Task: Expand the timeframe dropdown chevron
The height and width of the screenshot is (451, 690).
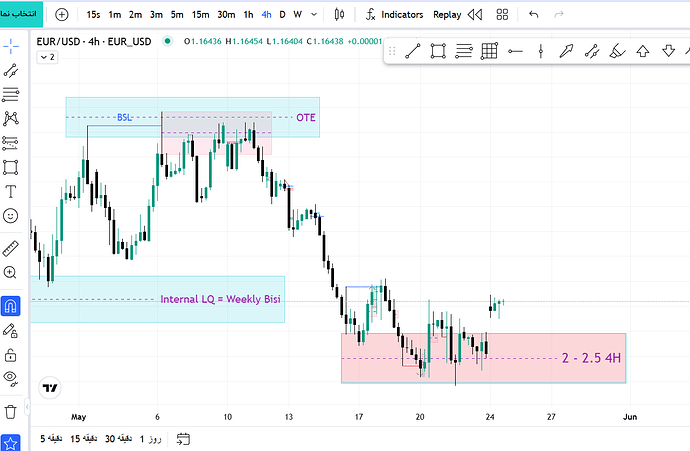Action: click(314, 15)
